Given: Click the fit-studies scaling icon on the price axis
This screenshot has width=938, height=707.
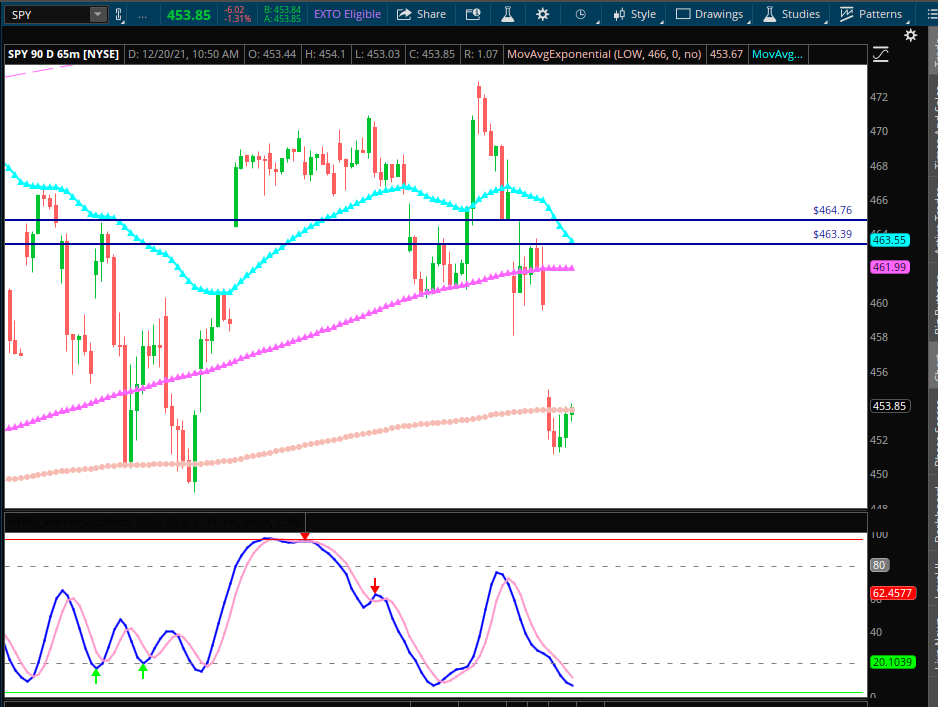Looking at the screenshot, I should coord(879,55).
